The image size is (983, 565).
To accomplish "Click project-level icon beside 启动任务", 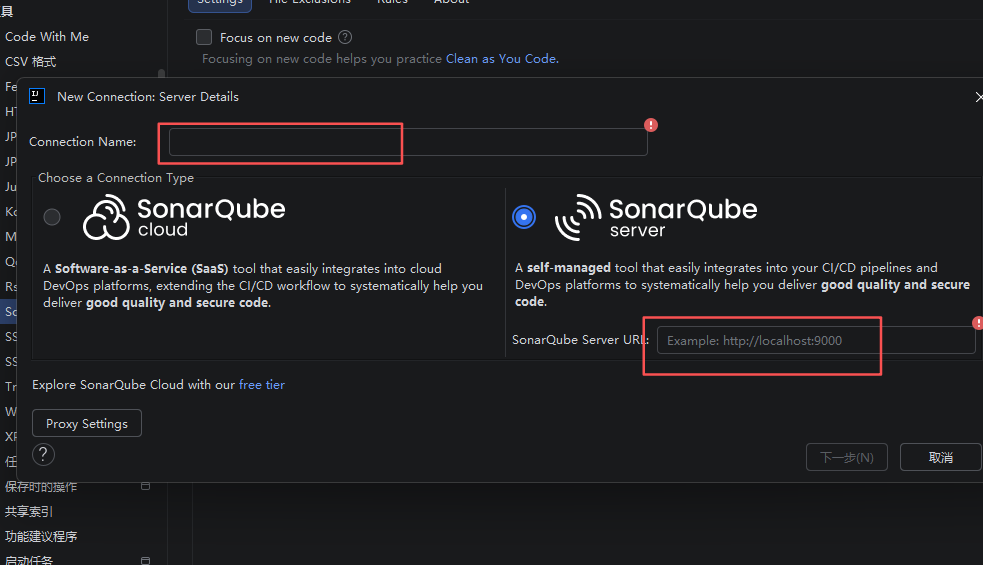I will 145,560.
